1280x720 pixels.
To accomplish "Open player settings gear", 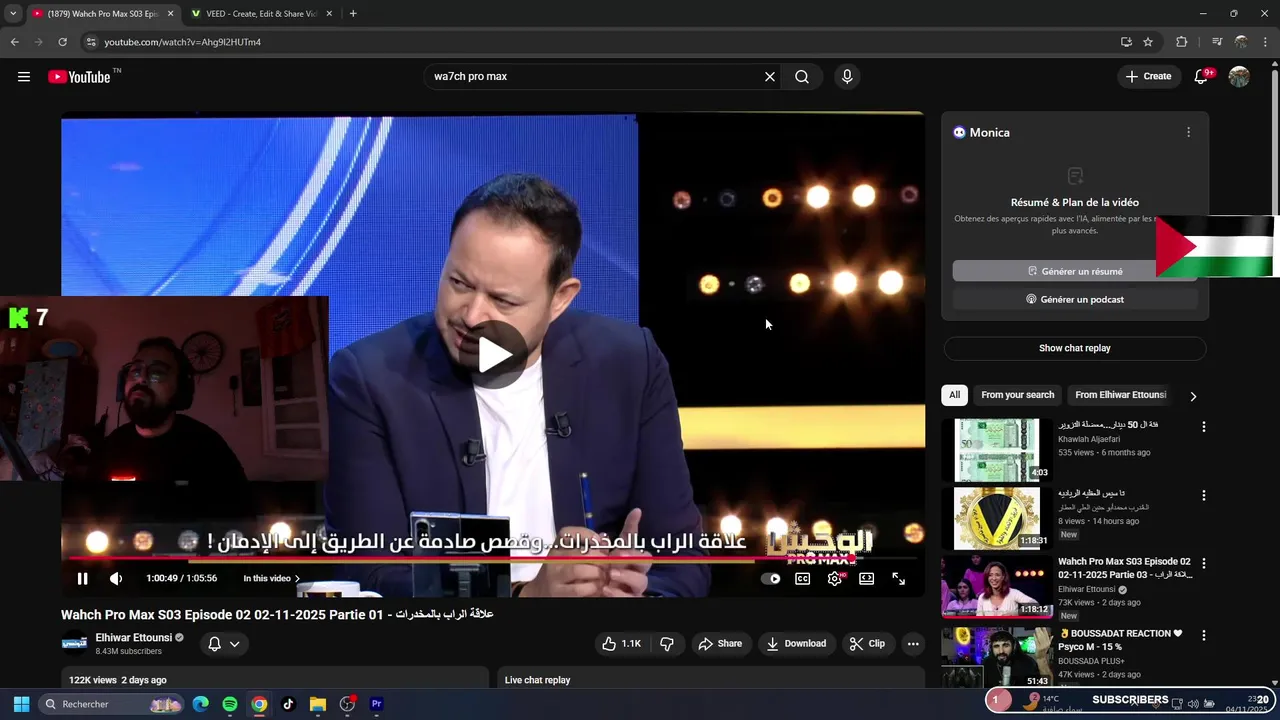I will (835, 578).
